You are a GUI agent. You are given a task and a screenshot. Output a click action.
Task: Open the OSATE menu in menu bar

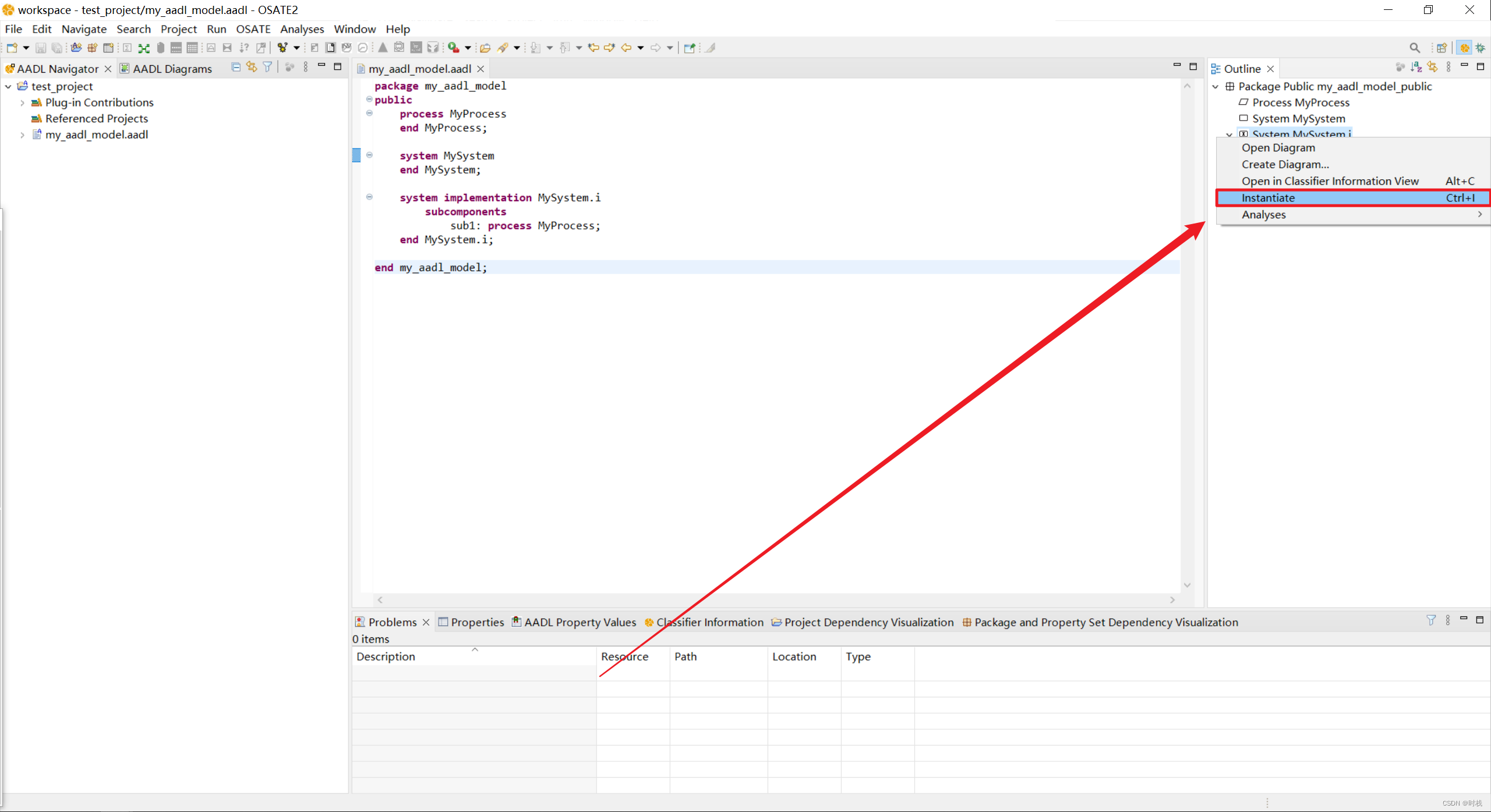253,29
